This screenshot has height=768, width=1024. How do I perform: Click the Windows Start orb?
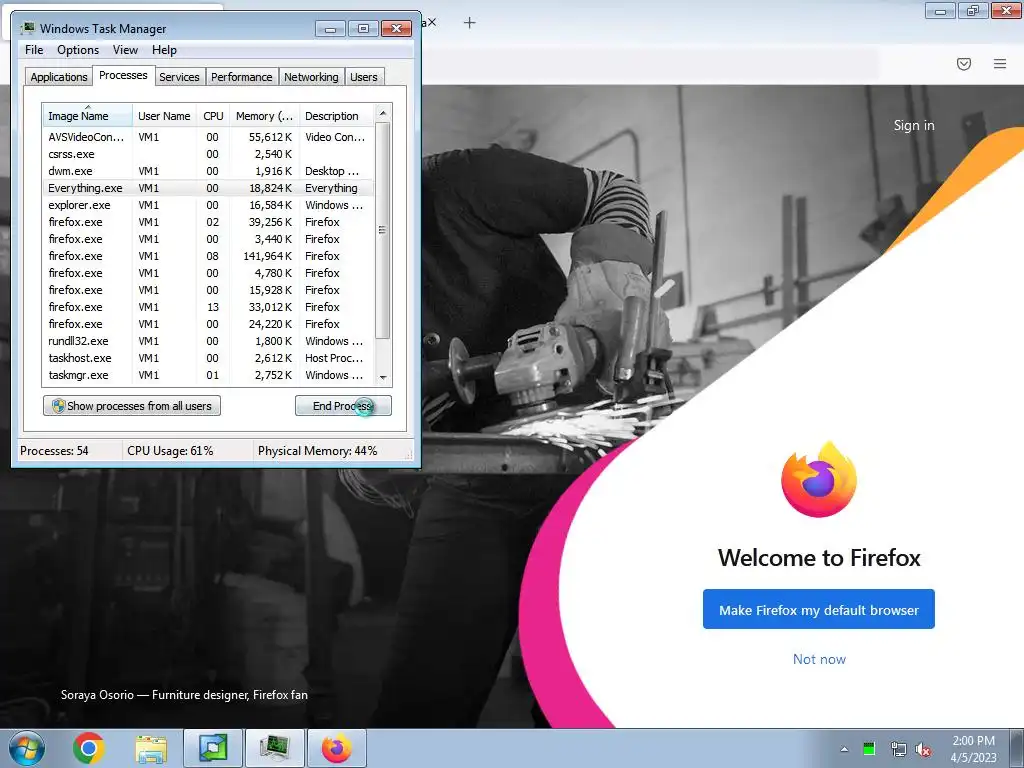pyautogui.click(x=27, y=748)
